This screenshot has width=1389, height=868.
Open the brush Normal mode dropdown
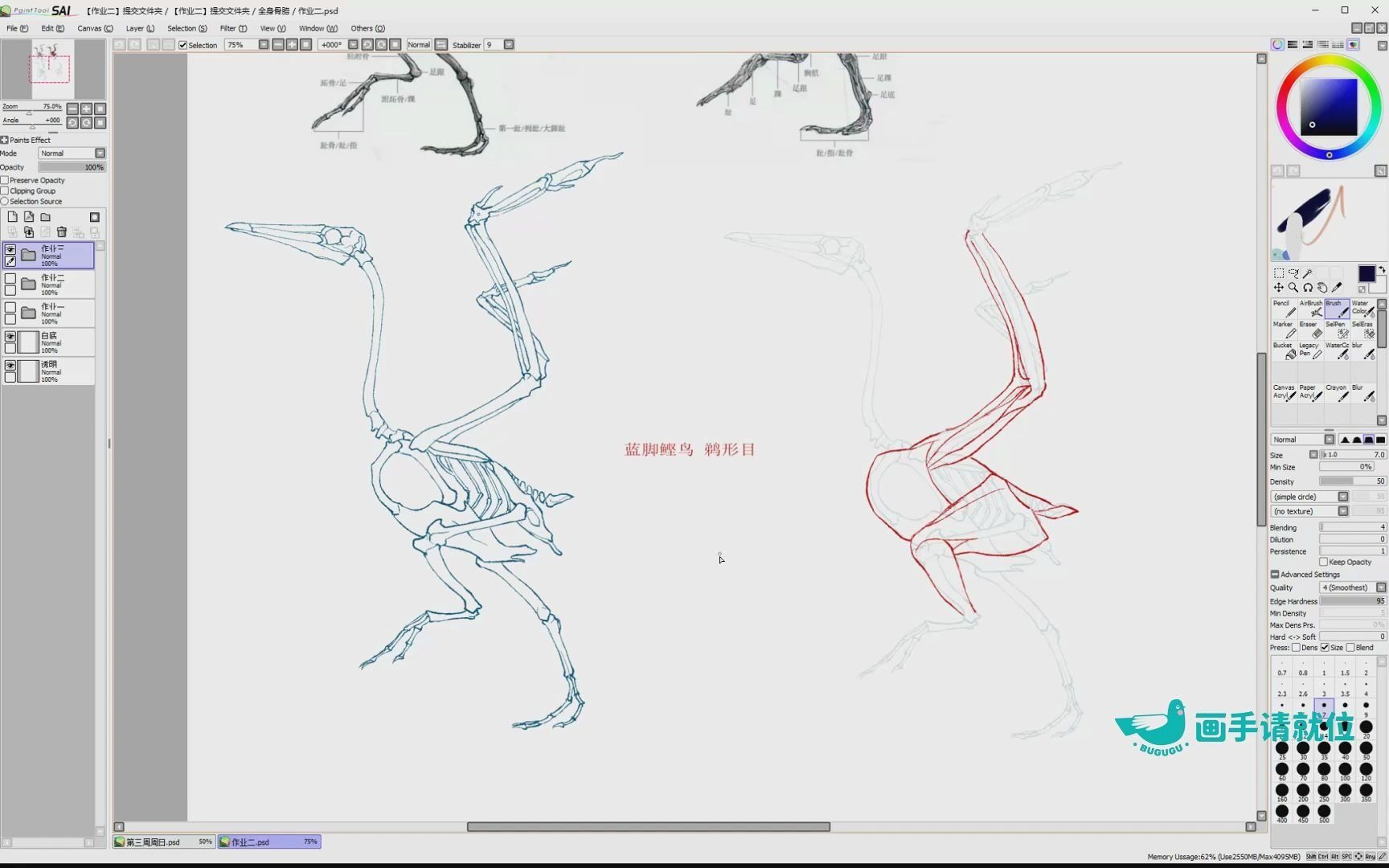(1329, 440)
